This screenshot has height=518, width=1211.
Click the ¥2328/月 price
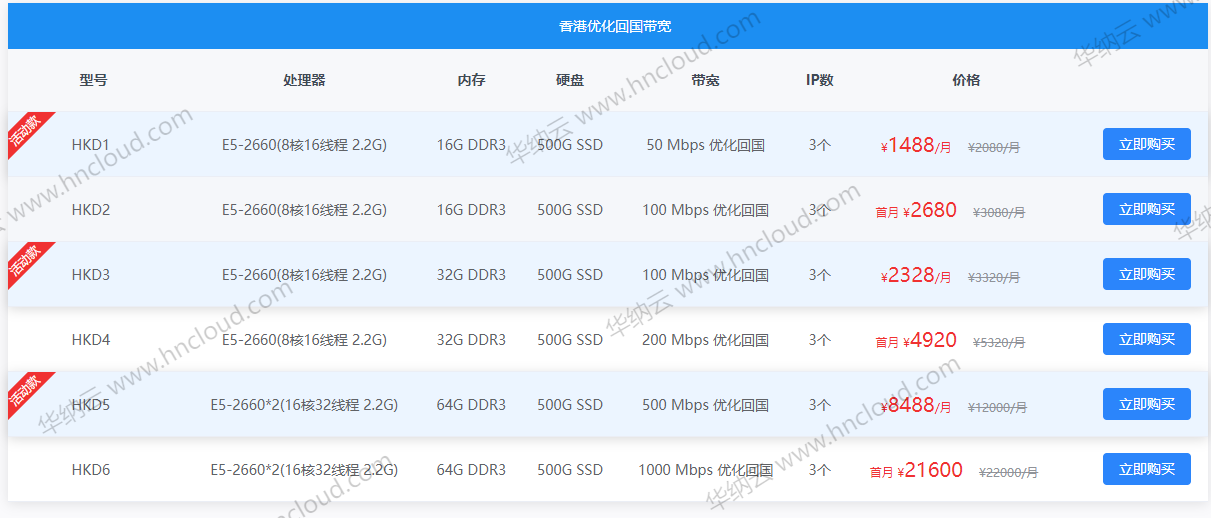[916, 275]
